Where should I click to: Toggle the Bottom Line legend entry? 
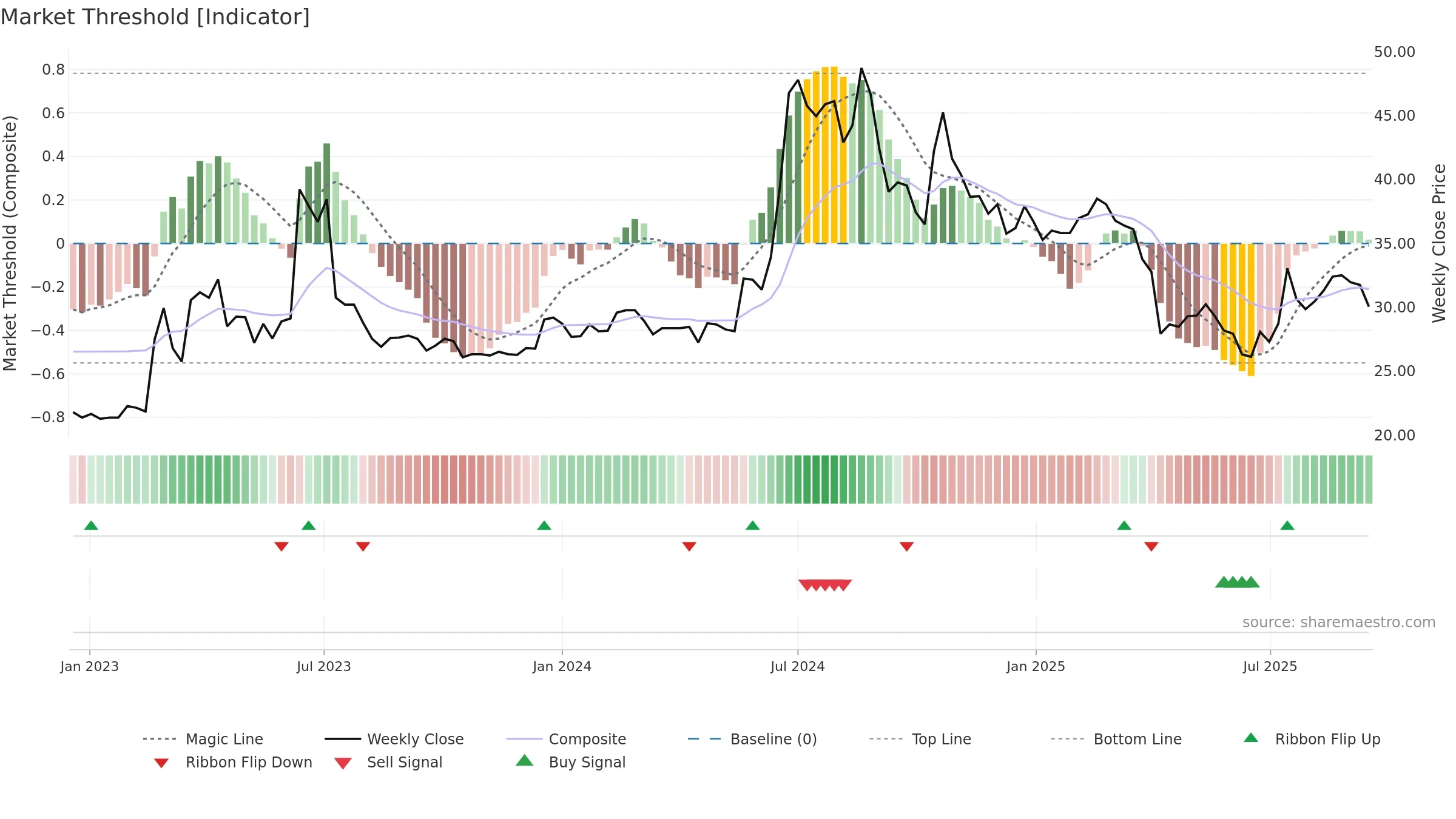(1116, 739)
